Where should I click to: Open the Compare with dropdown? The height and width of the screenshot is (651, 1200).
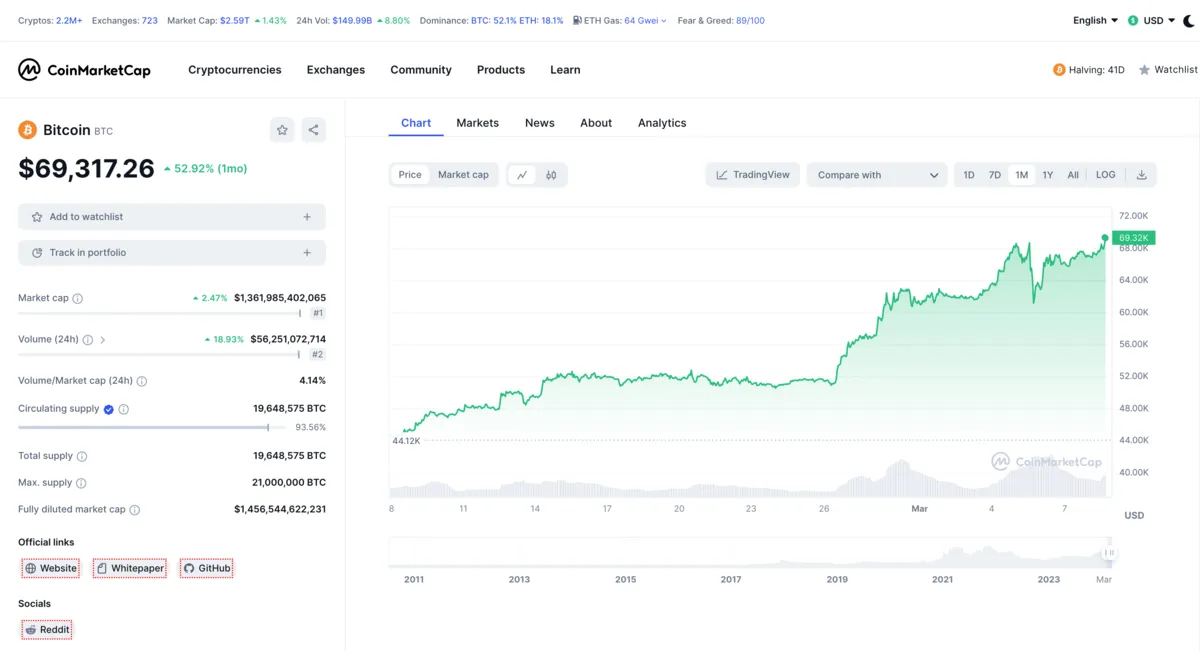point(877,175)
